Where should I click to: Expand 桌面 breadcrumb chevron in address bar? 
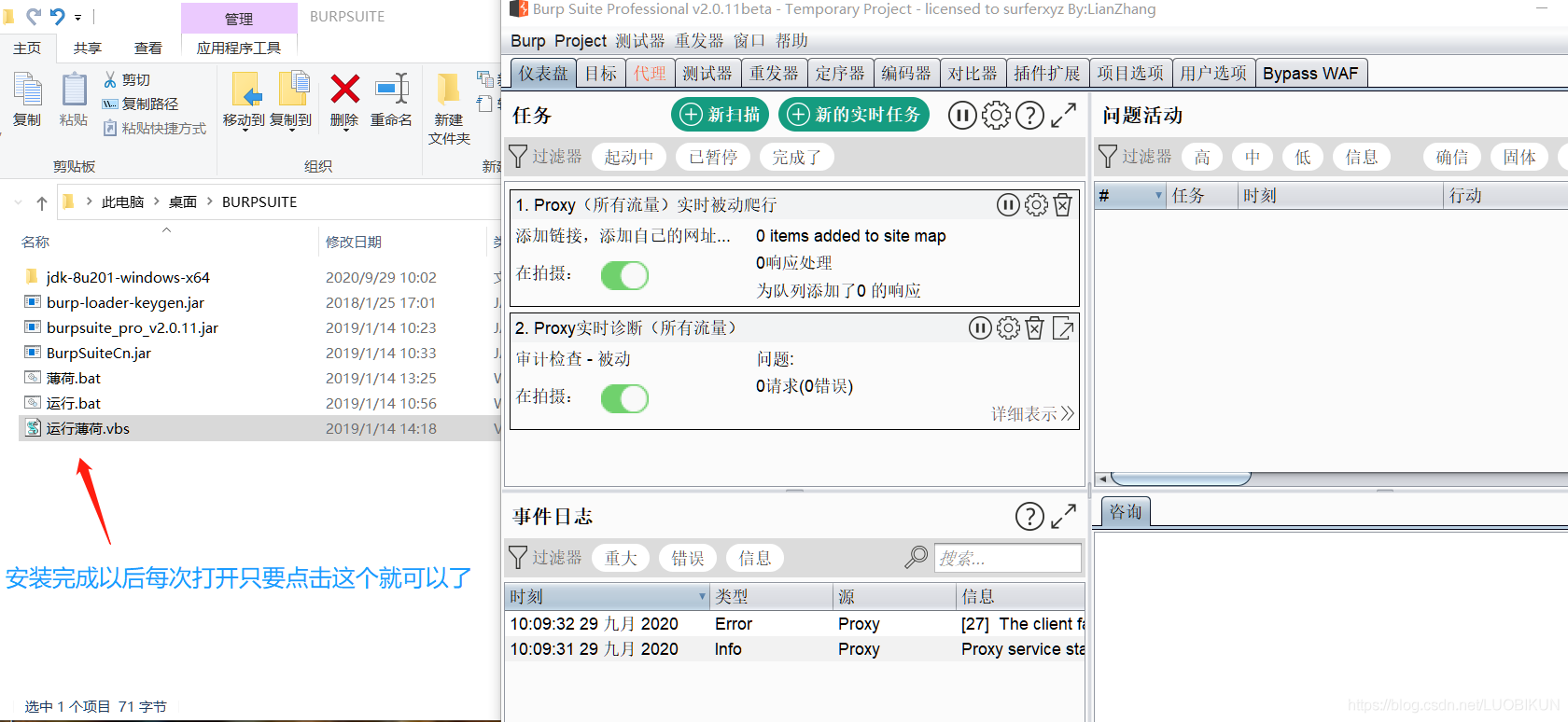(209, 201)
